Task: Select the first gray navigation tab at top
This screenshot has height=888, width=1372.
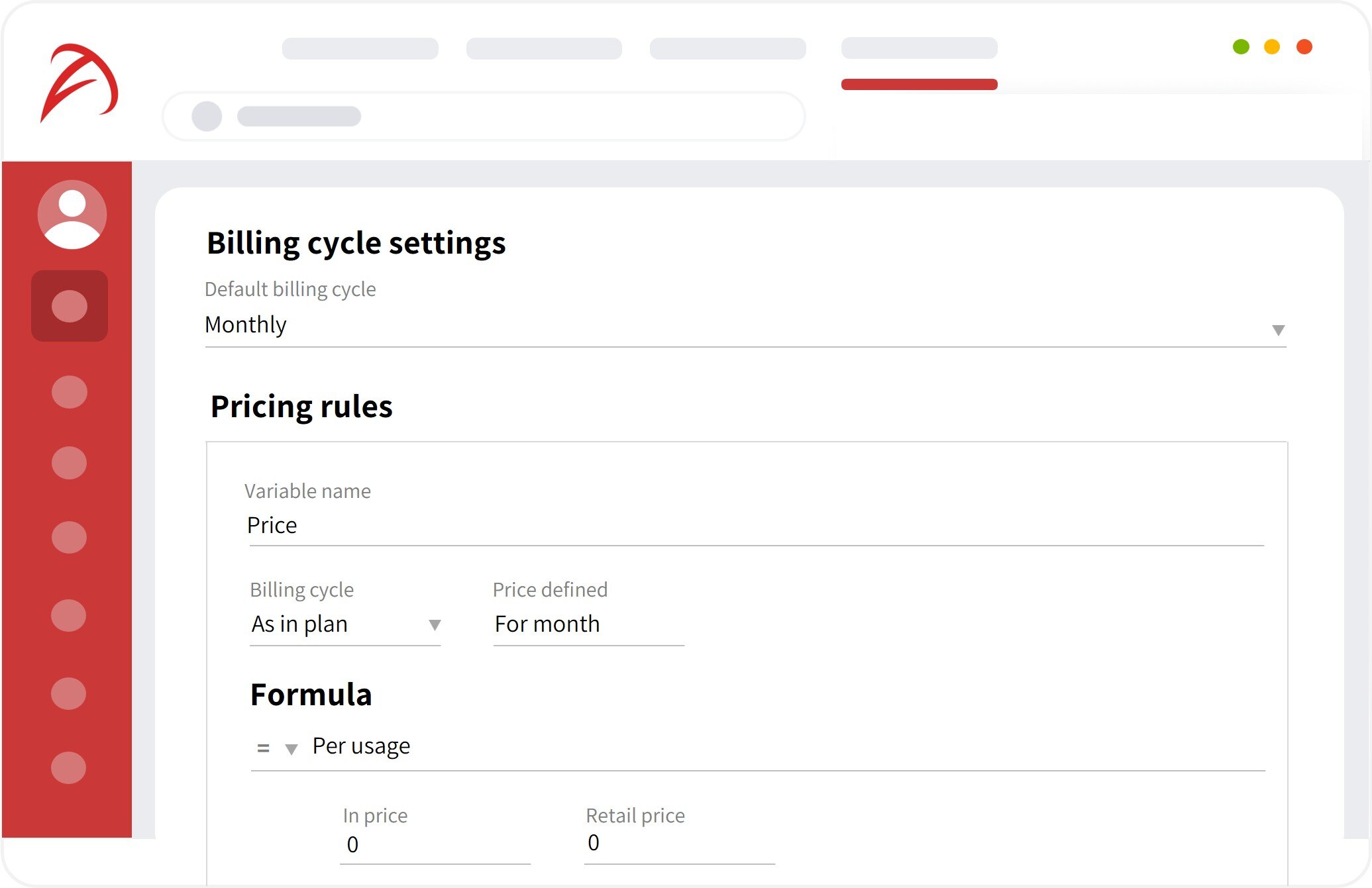Action: click(360, 48)
